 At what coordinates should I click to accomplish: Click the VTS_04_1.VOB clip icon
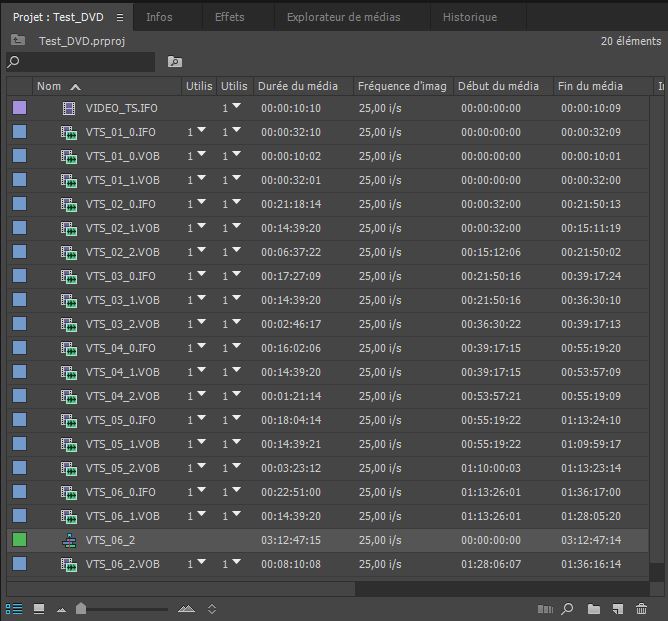pos(69,373)
